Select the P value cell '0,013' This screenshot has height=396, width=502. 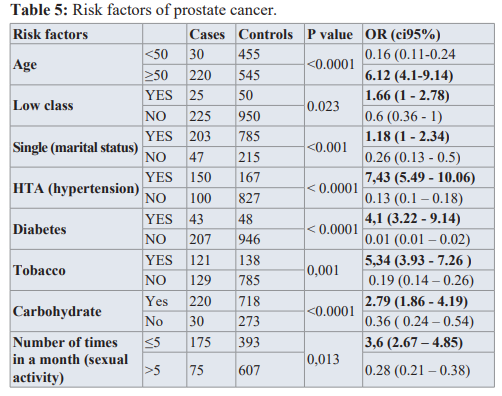(323, 359)
